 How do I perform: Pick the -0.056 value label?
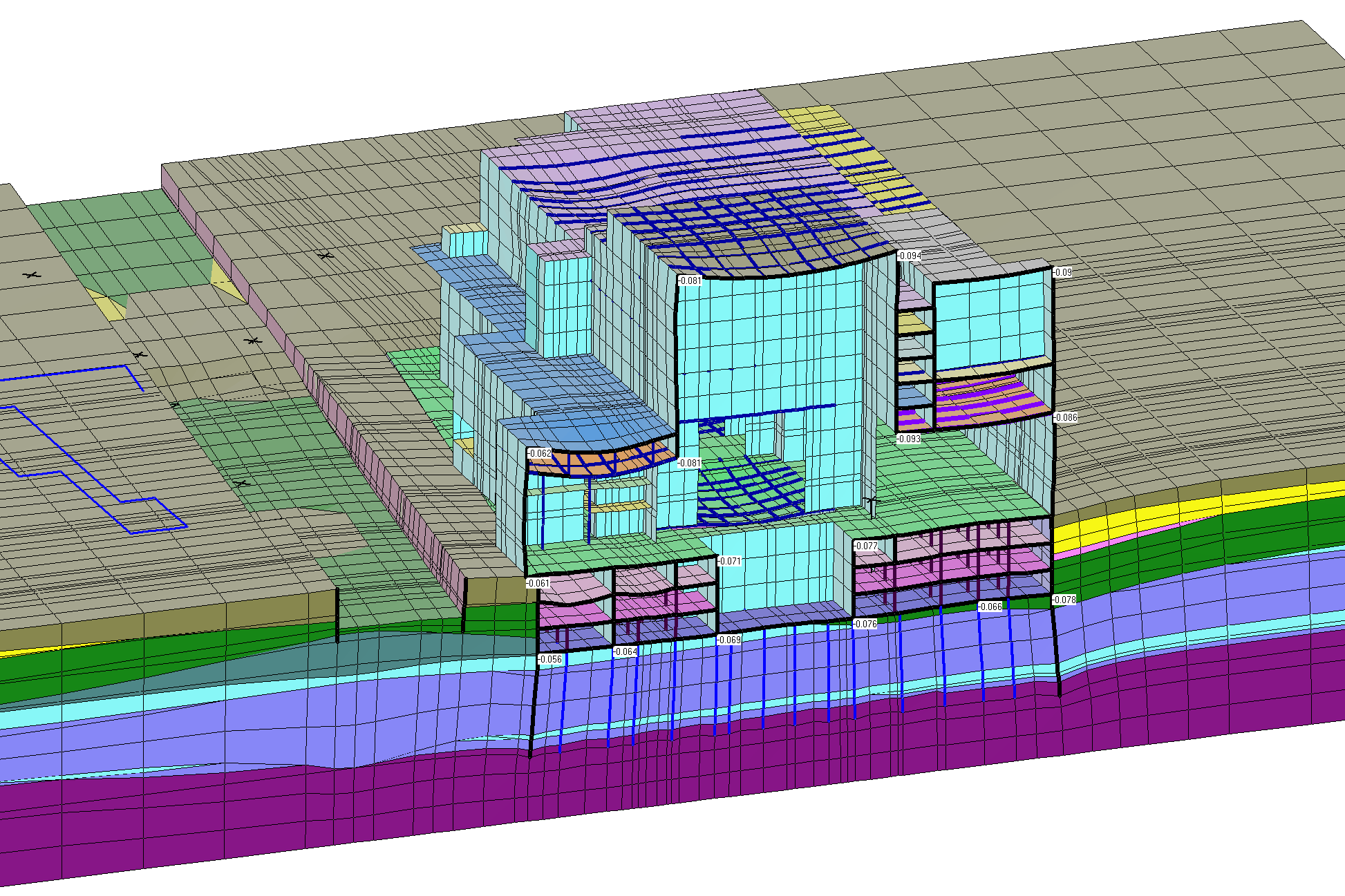[550, 659]
